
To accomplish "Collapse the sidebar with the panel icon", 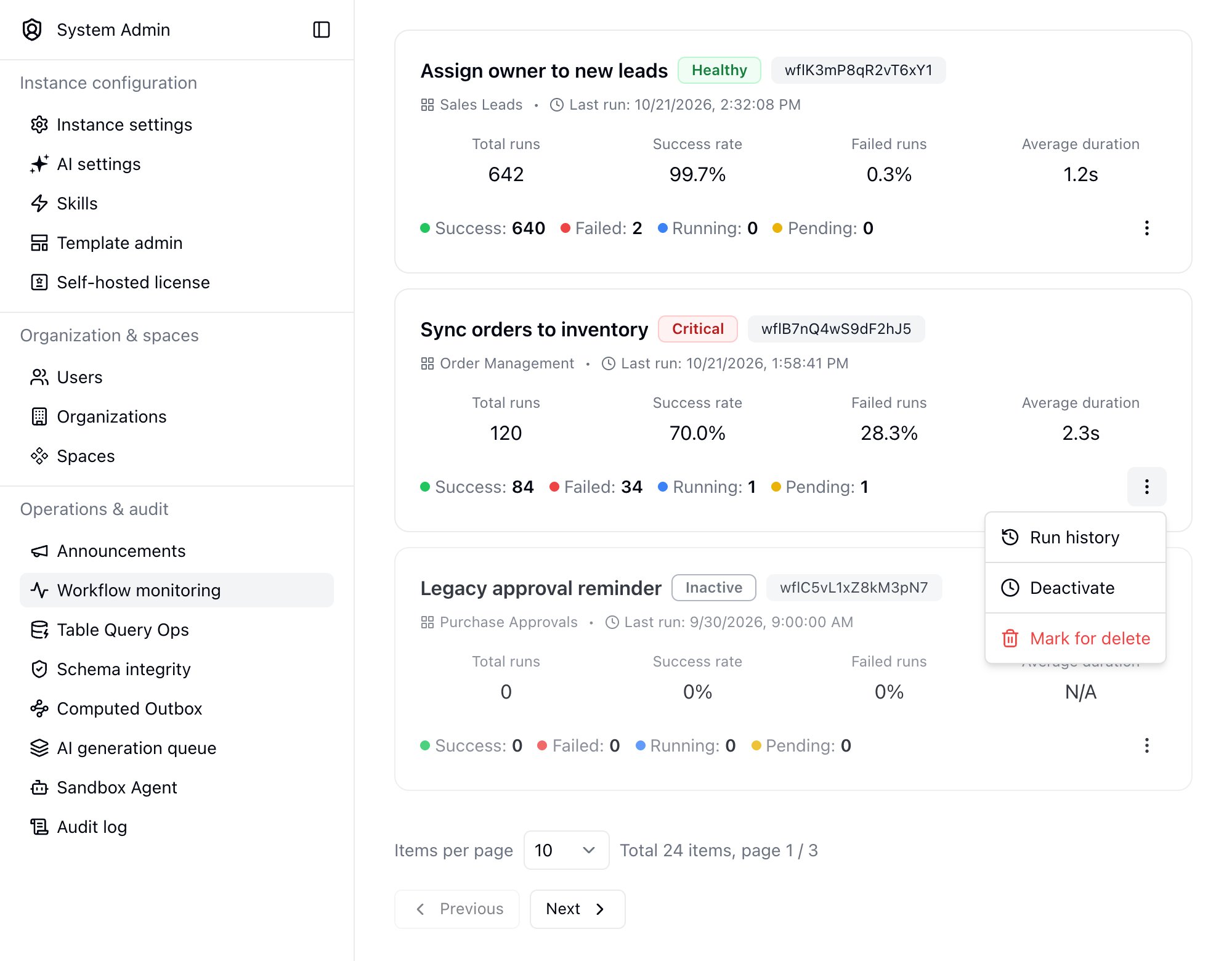I will [x=322, y=30].
